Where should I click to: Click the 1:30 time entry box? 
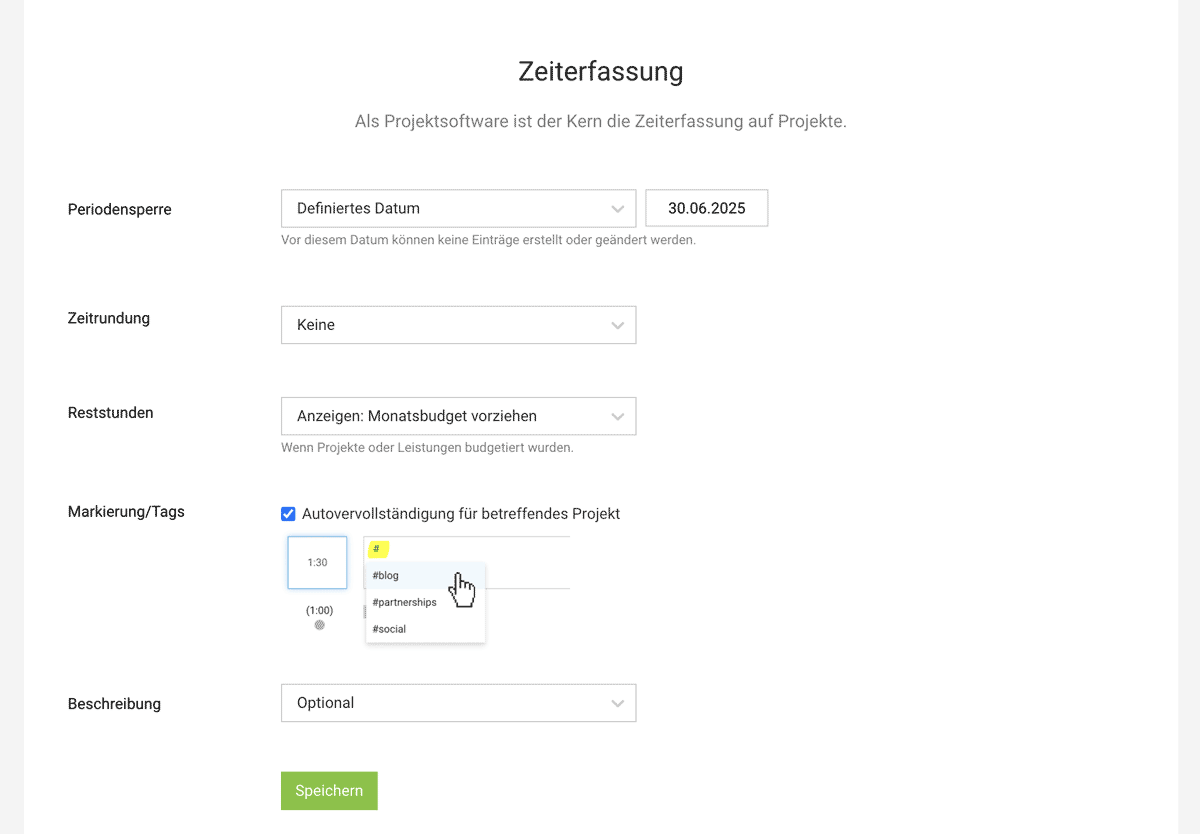pos(317,562)
